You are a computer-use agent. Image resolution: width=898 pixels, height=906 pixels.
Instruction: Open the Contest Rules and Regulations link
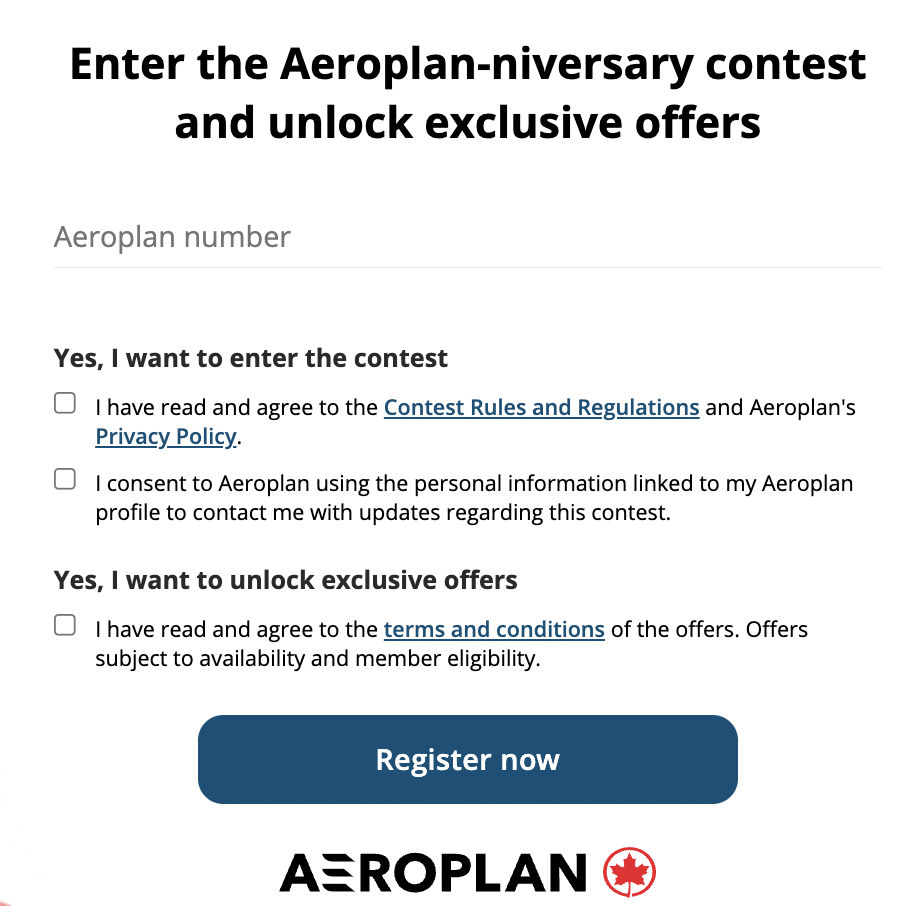point(541,408)
